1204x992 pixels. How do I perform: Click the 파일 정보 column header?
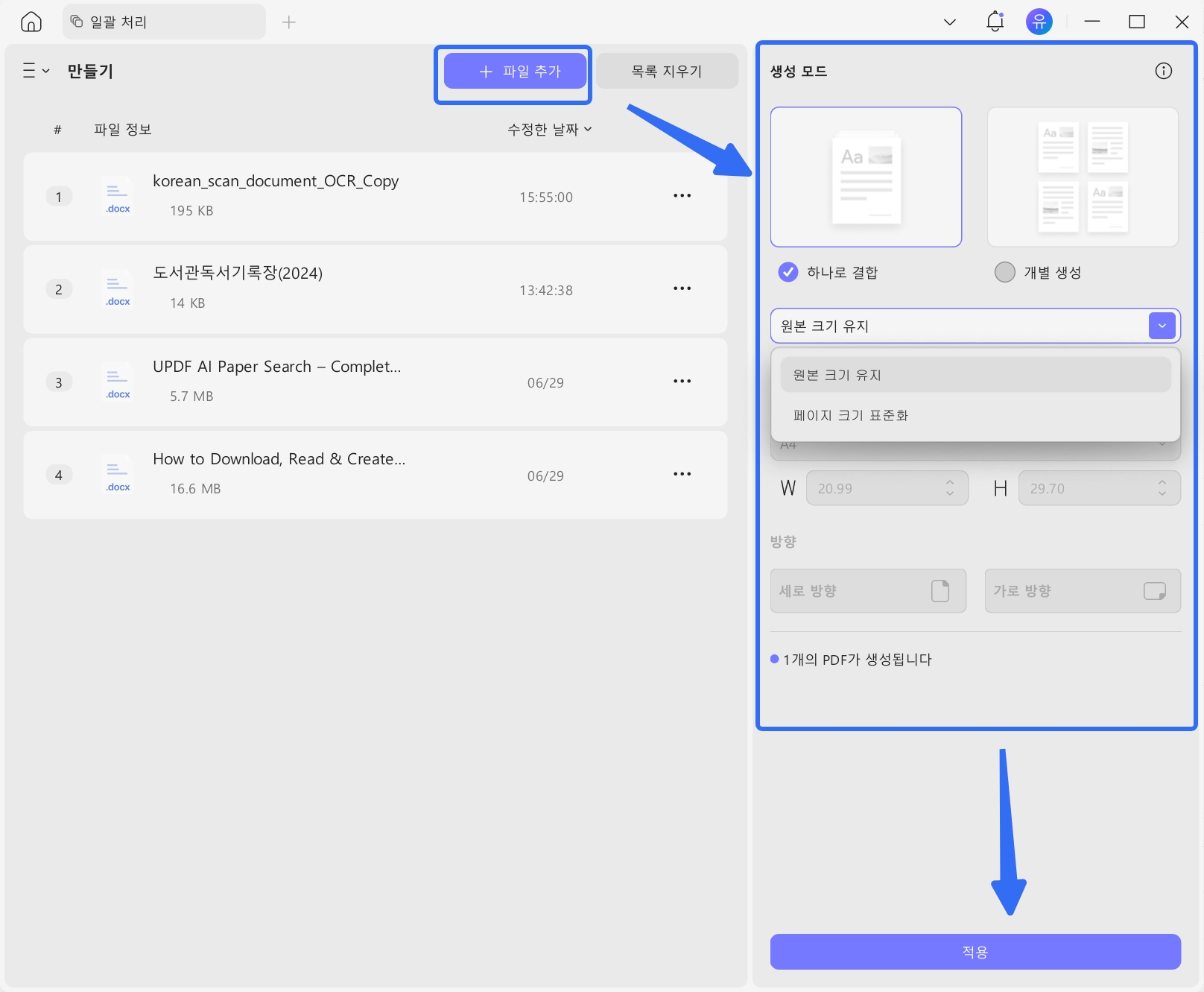[123, 129]
